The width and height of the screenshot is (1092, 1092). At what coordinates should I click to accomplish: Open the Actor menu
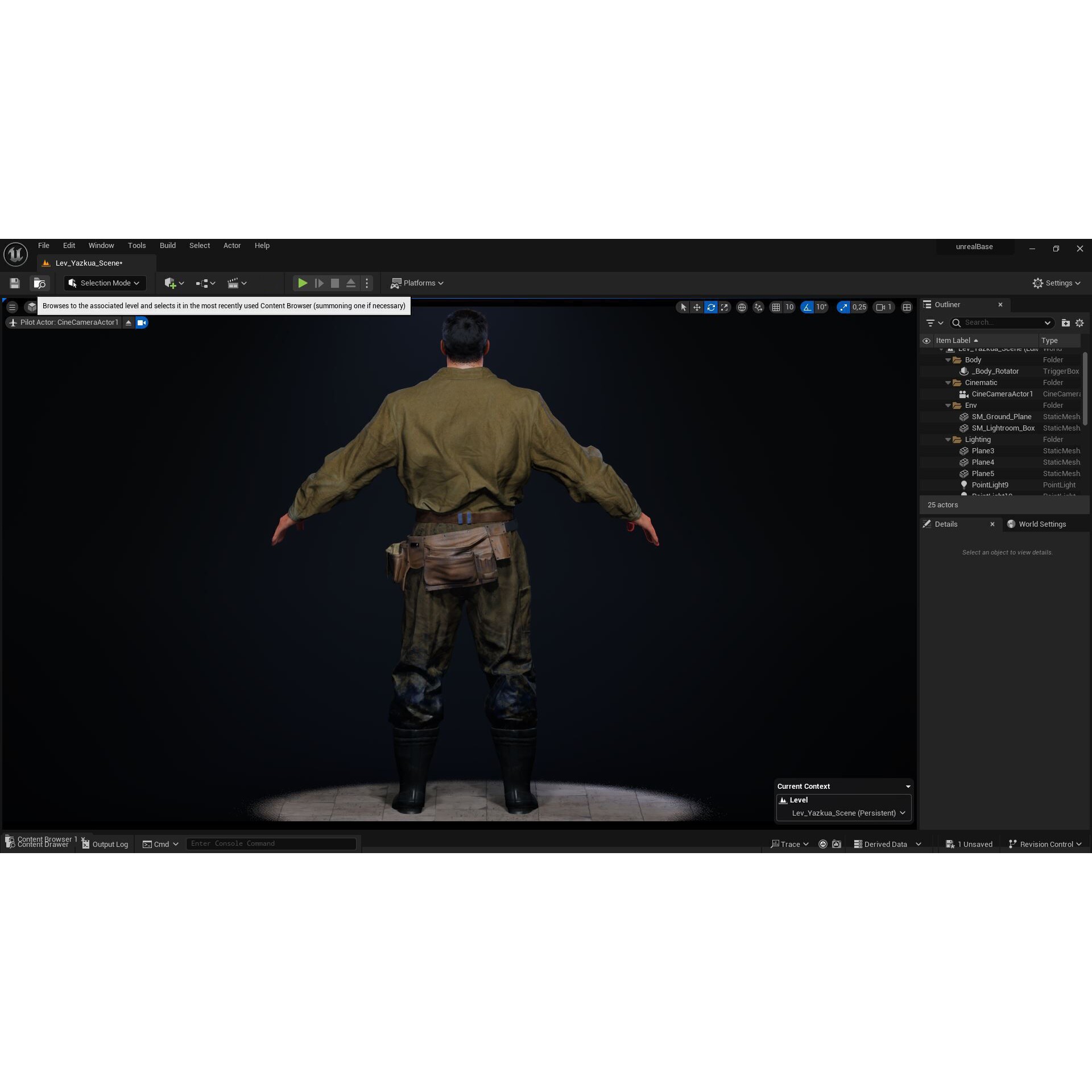[232, 245]
